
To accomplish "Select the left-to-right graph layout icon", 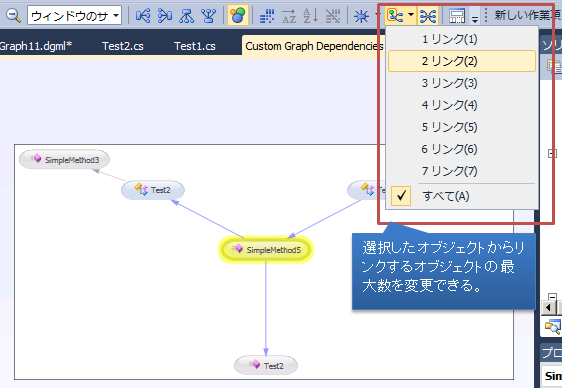I will [x=143, y=16].
